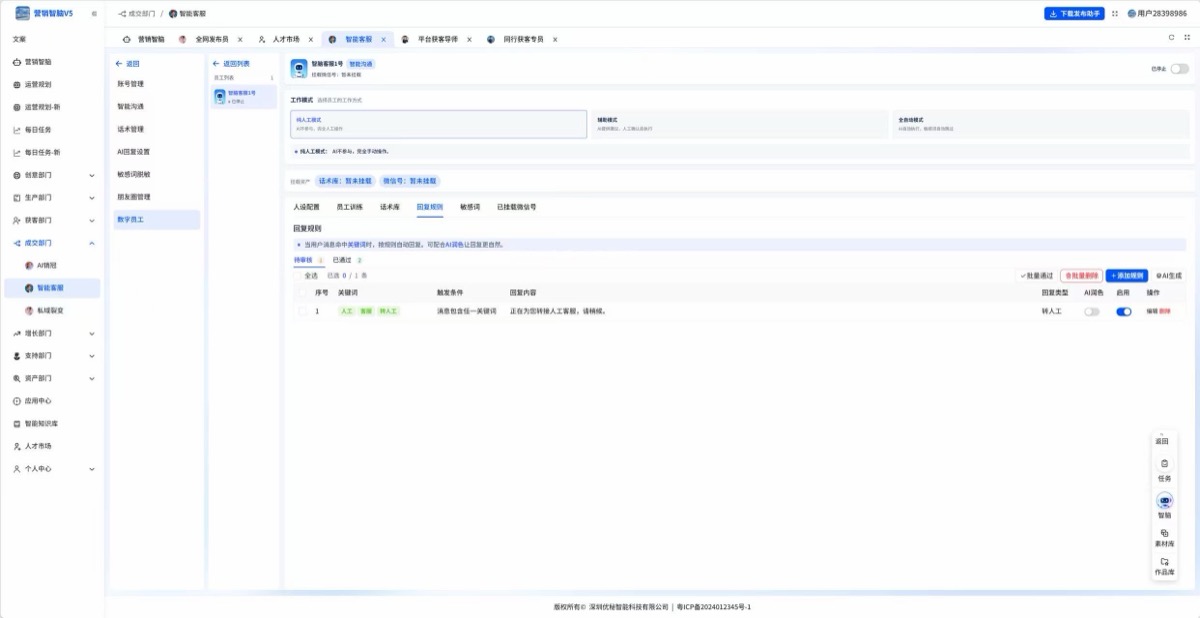Close the 平台获客导师 tab
Image resolution: width=1200 pixels, height=618 pixels.
coord(470,39)
